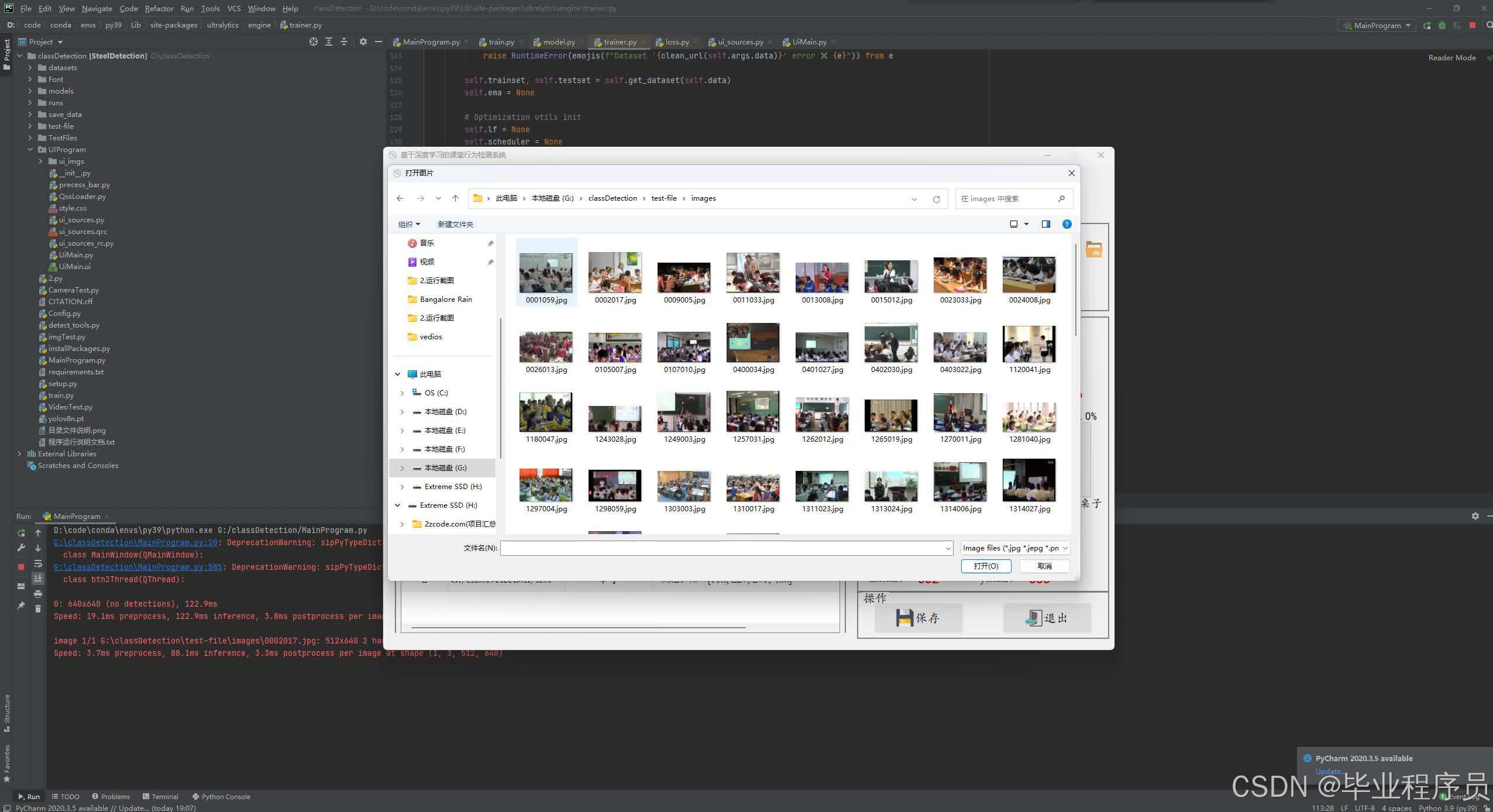Screen dimensions: 1493x812
Task: Expand the datasets folder in Project tree
Action: (x=30, y=68)
